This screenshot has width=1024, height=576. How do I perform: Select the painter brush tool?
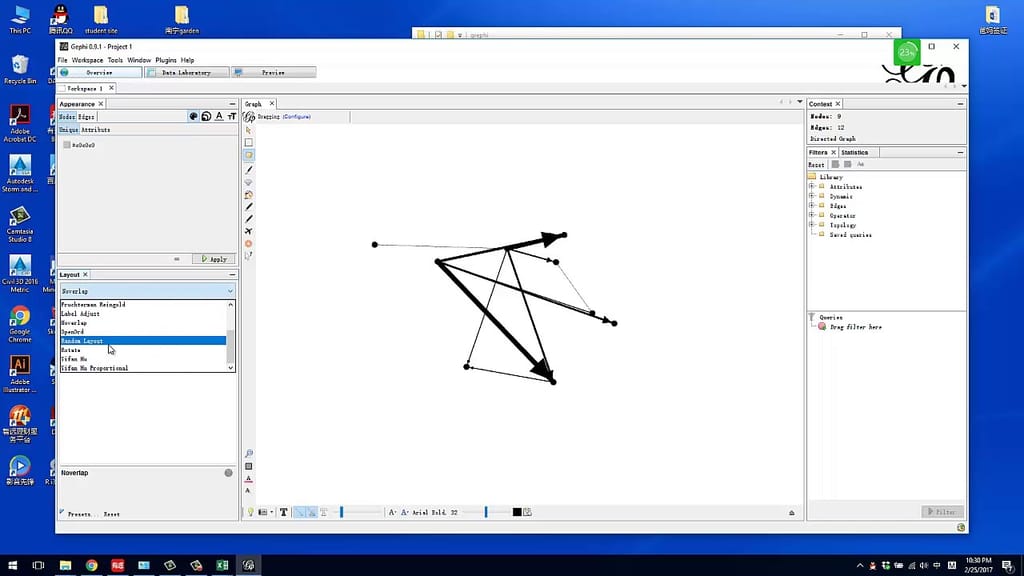(x=248, y=170)
